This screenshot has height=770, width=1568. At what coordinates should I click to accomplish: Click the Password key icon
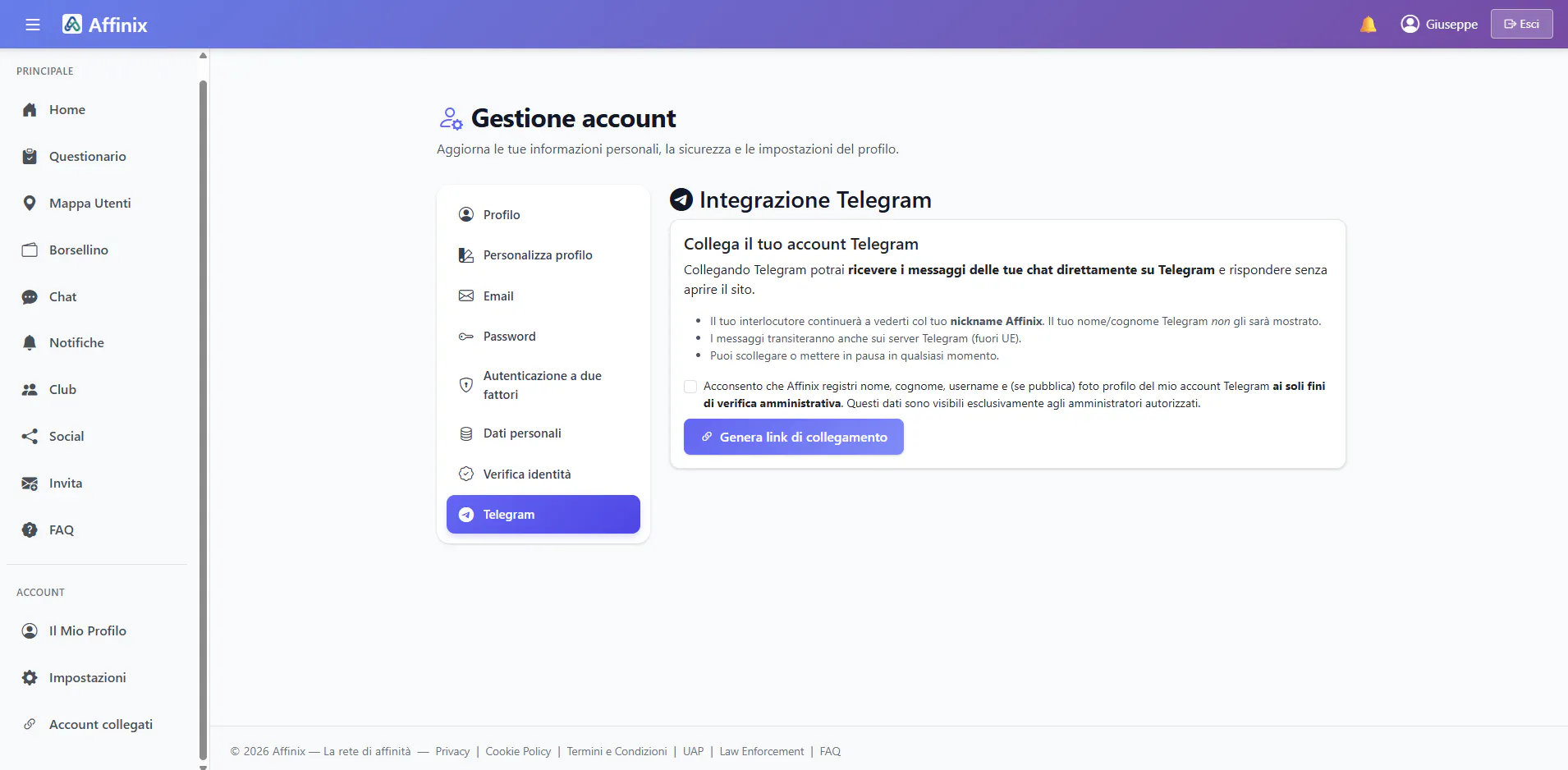pyautogui.click(x=466, y=337)
